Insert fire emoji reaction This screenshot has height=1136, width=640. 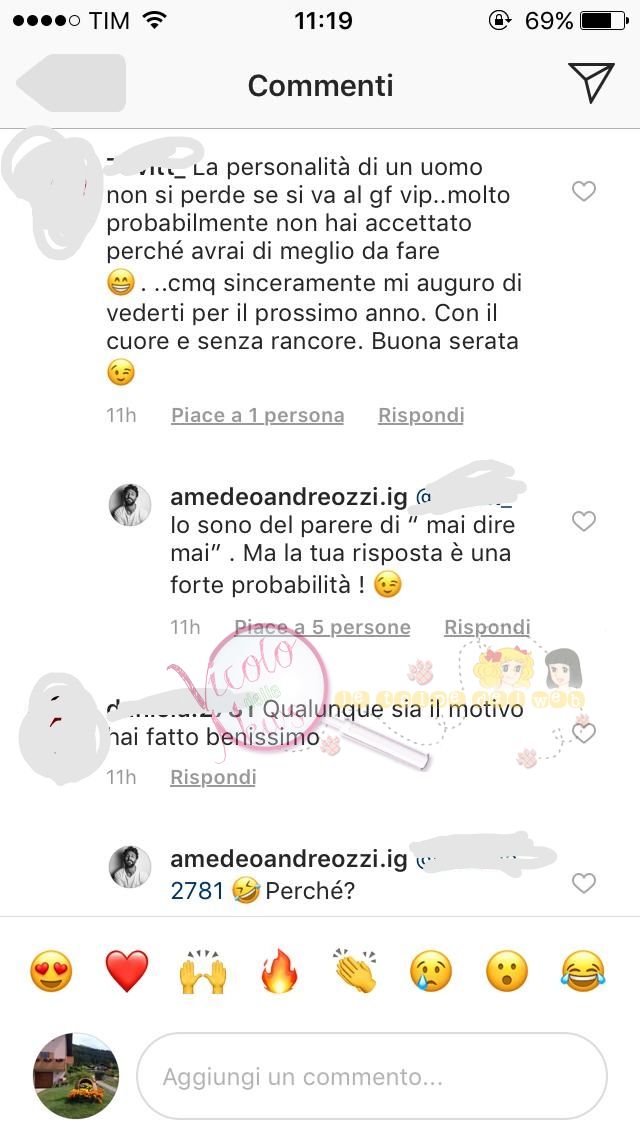[280, 971]
